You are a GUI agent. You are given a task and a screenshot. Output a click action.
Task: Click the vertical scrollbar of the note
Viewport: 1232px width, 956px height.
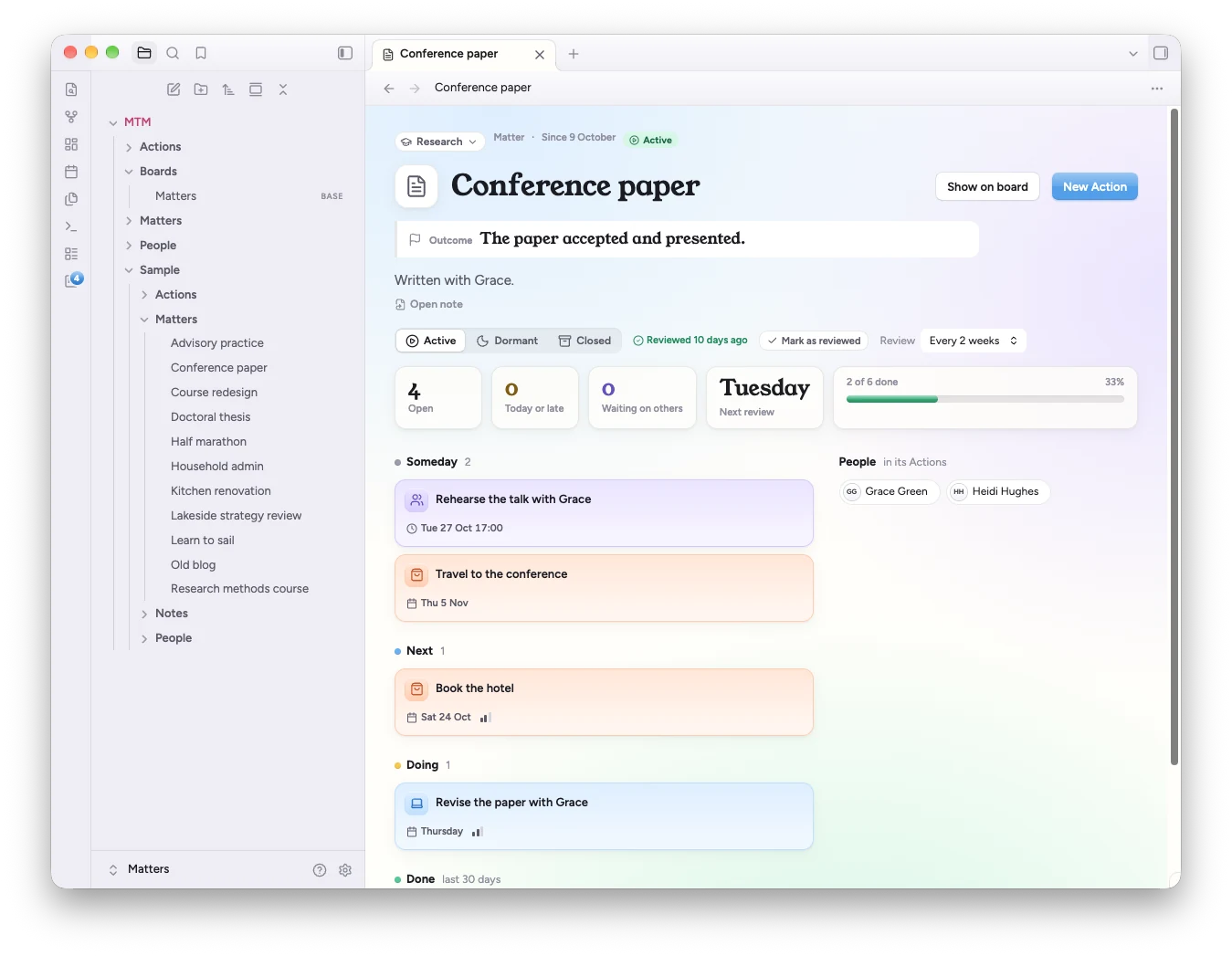tap(1174, 436)
